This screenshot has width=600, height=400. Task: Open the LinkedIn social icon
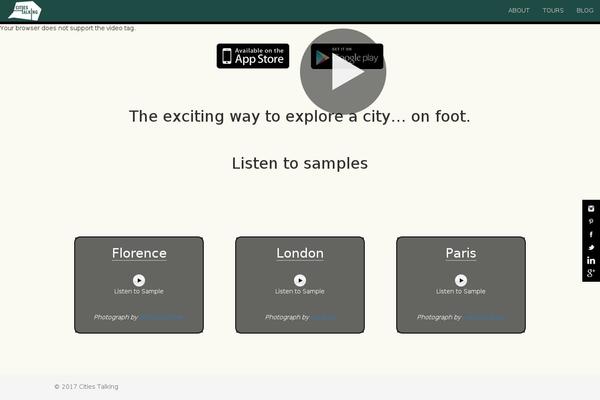(591, 260)
